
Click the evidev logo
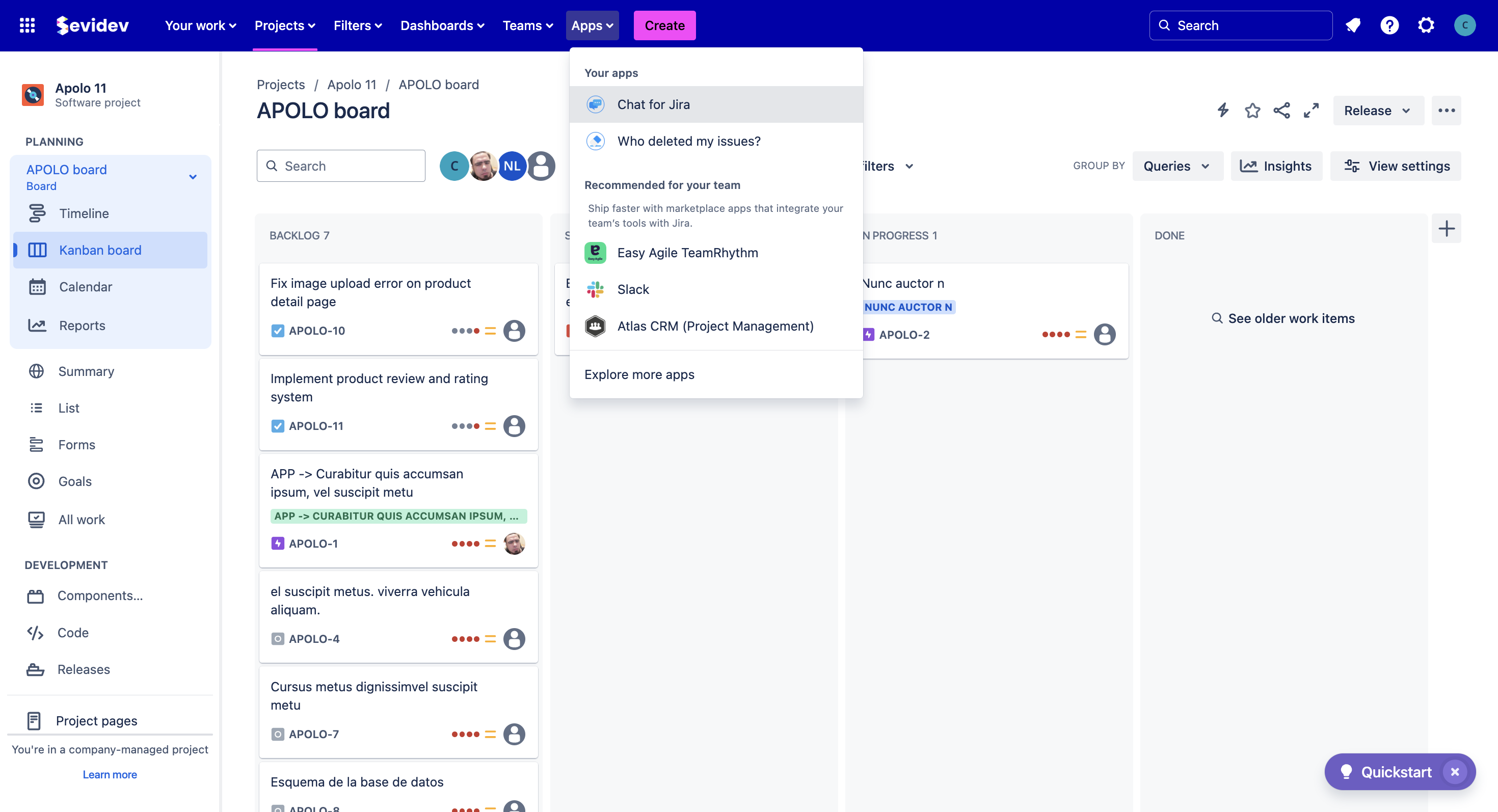92,25
